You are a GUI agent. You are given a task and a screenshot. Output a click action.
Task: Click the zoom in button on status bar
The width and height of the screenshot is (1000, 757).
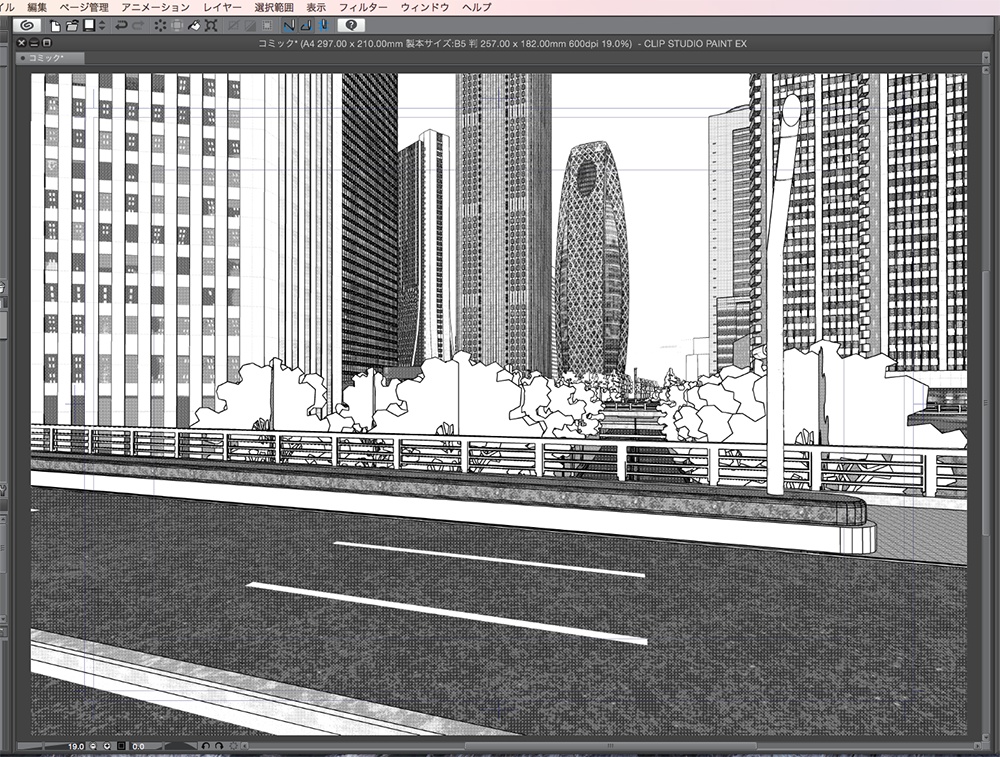92,746
